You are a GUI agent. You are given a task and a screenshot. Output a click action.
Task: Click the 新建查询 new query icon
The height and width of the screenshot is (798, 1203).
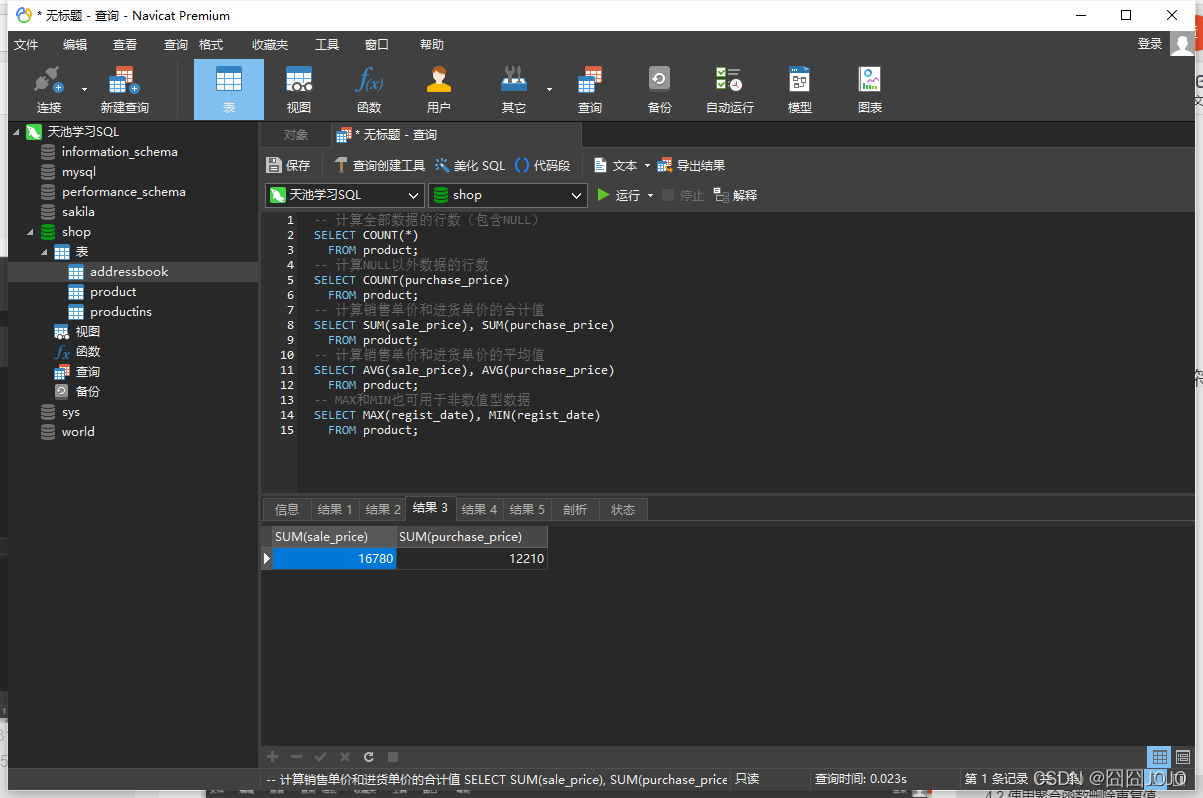[124, 90]
